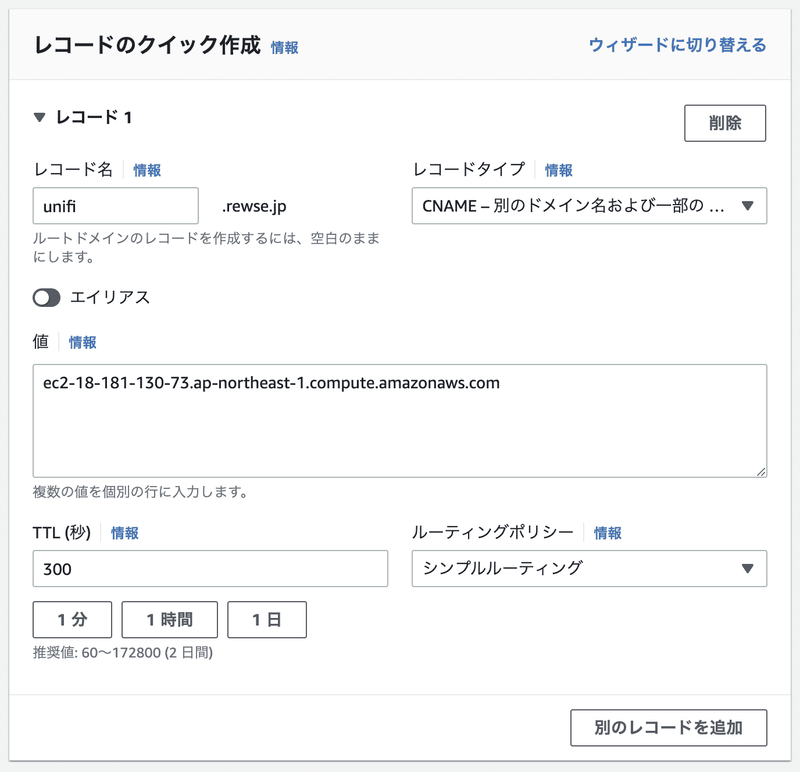
Task: Set TTL using the 1日 preset button
Action: pos(266,619)
